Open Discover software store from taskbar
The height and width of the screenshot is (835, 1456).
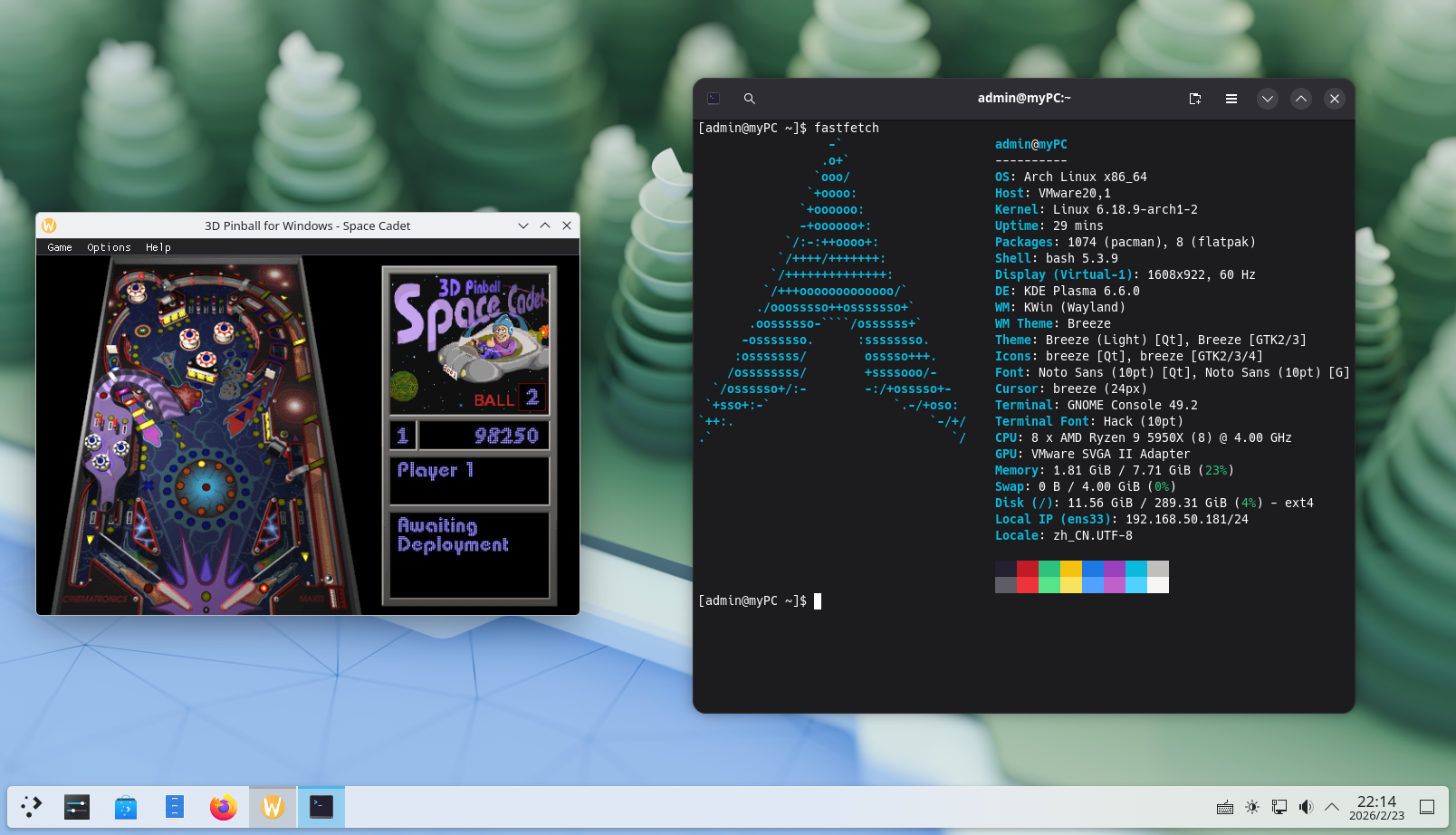[126, 806]
